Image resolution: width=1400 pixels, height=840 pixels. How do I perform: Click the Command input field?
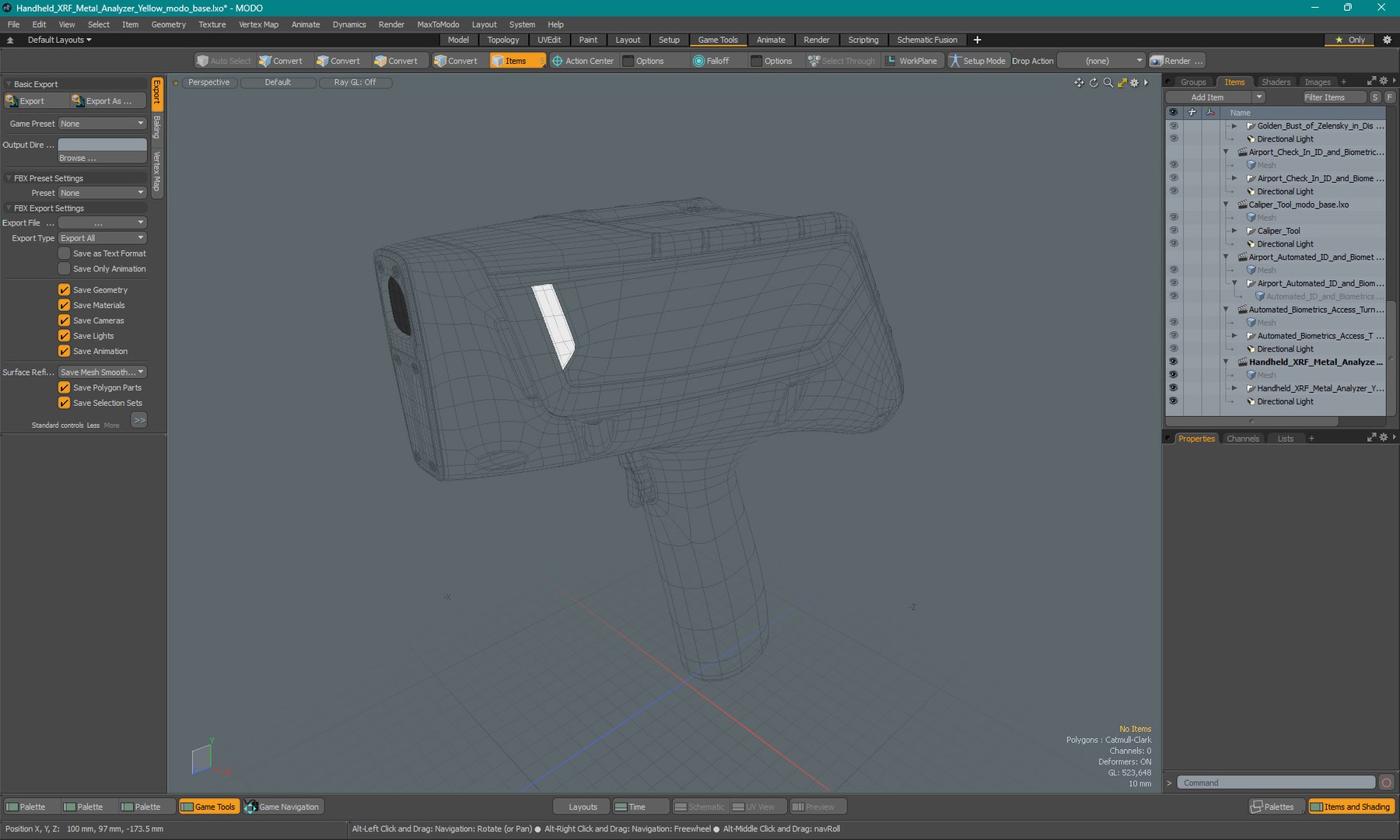[x=1276, y=782]
